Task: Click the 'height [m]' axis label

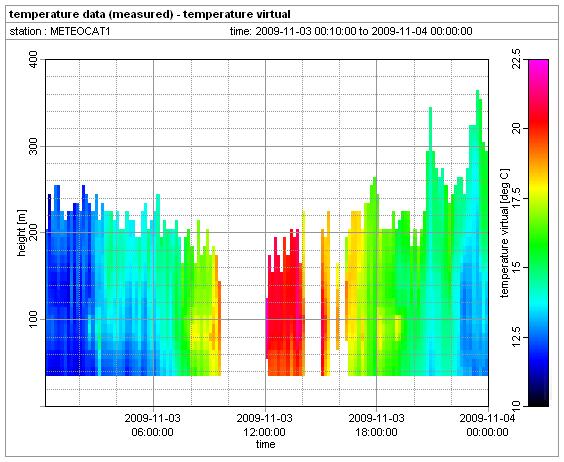Action: 22,233
